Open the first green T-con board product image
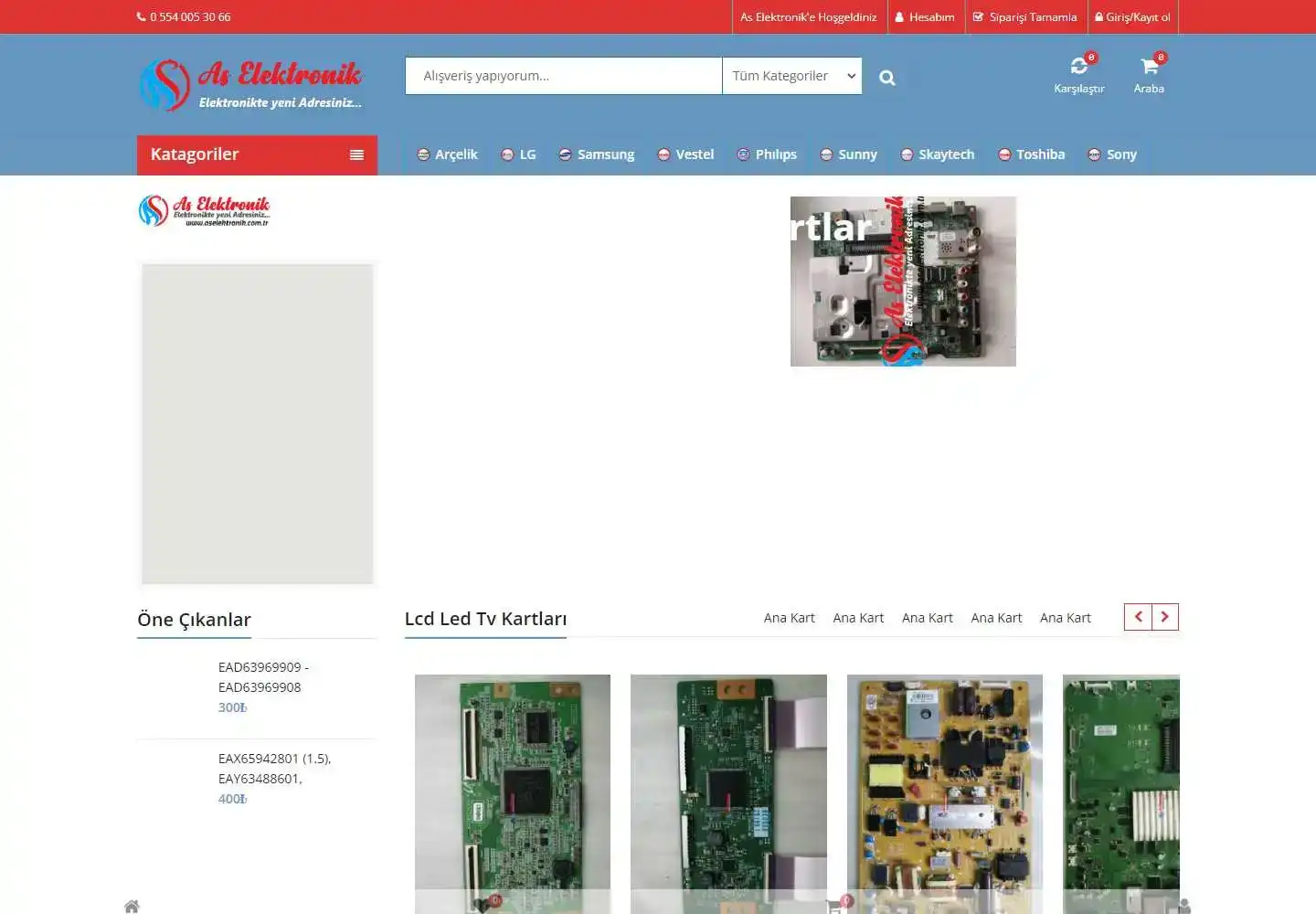Image resolution: width=1316 pixels, height=914 pixels. pos(513,793)
